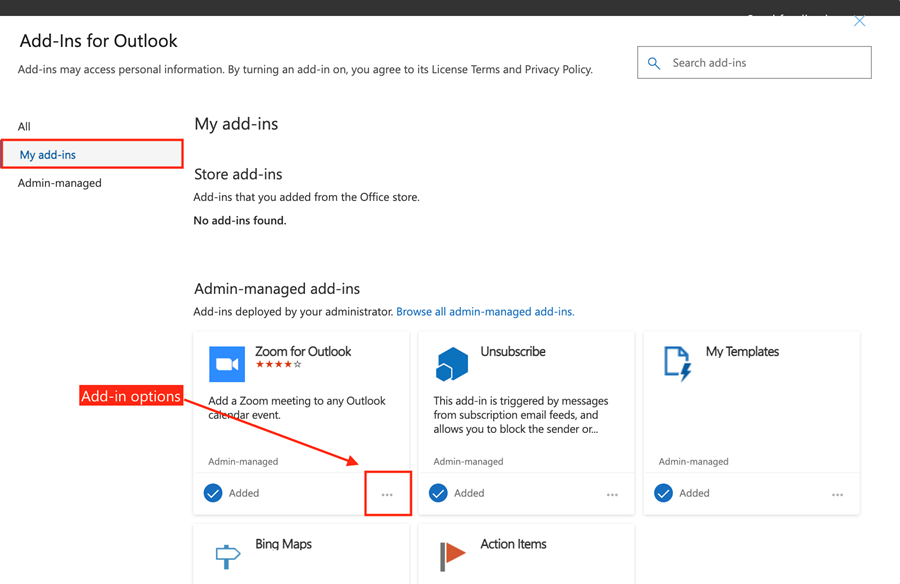Screen dimensions: 900x584
Task: Click the Unsubscribe add-in description text
Action: (521, 415)
